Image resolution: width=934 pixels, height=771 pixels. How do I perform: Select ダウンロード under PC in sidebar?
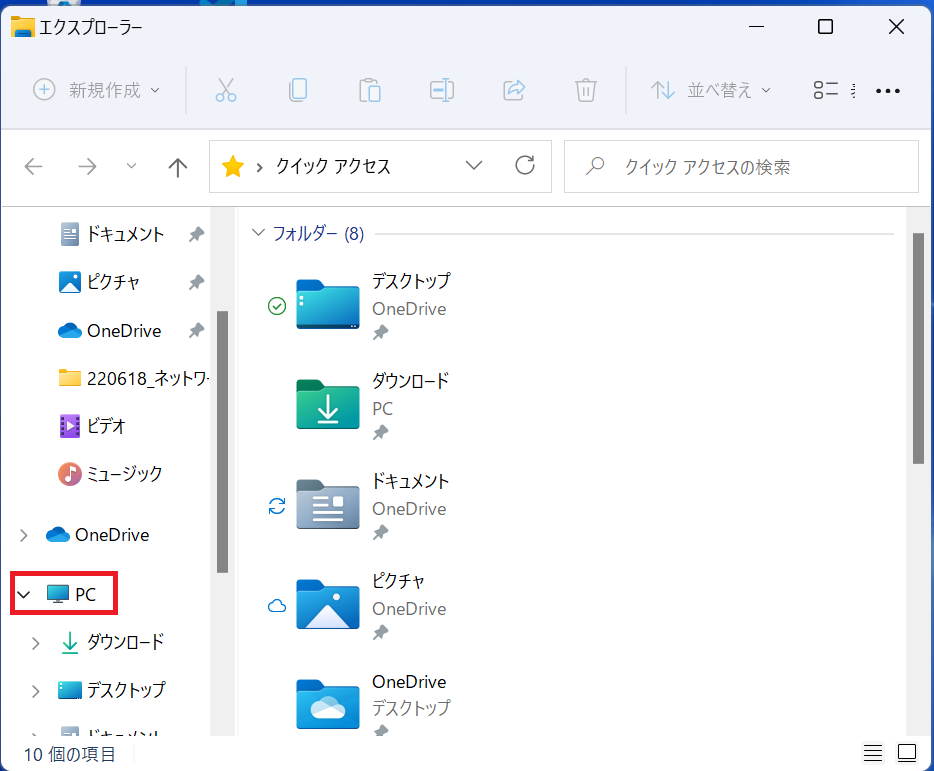(125, 642)
